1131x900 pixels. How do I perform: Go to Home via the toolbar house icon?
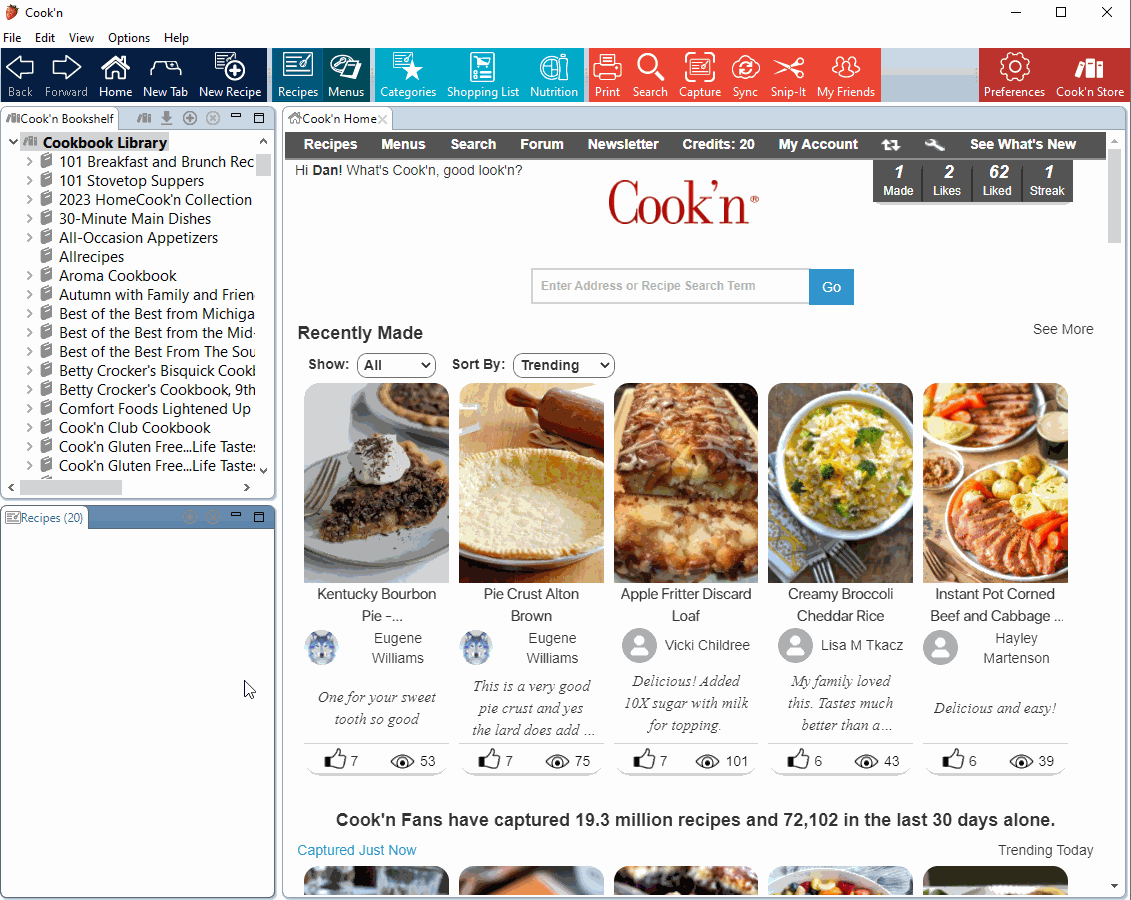[115, 75]
